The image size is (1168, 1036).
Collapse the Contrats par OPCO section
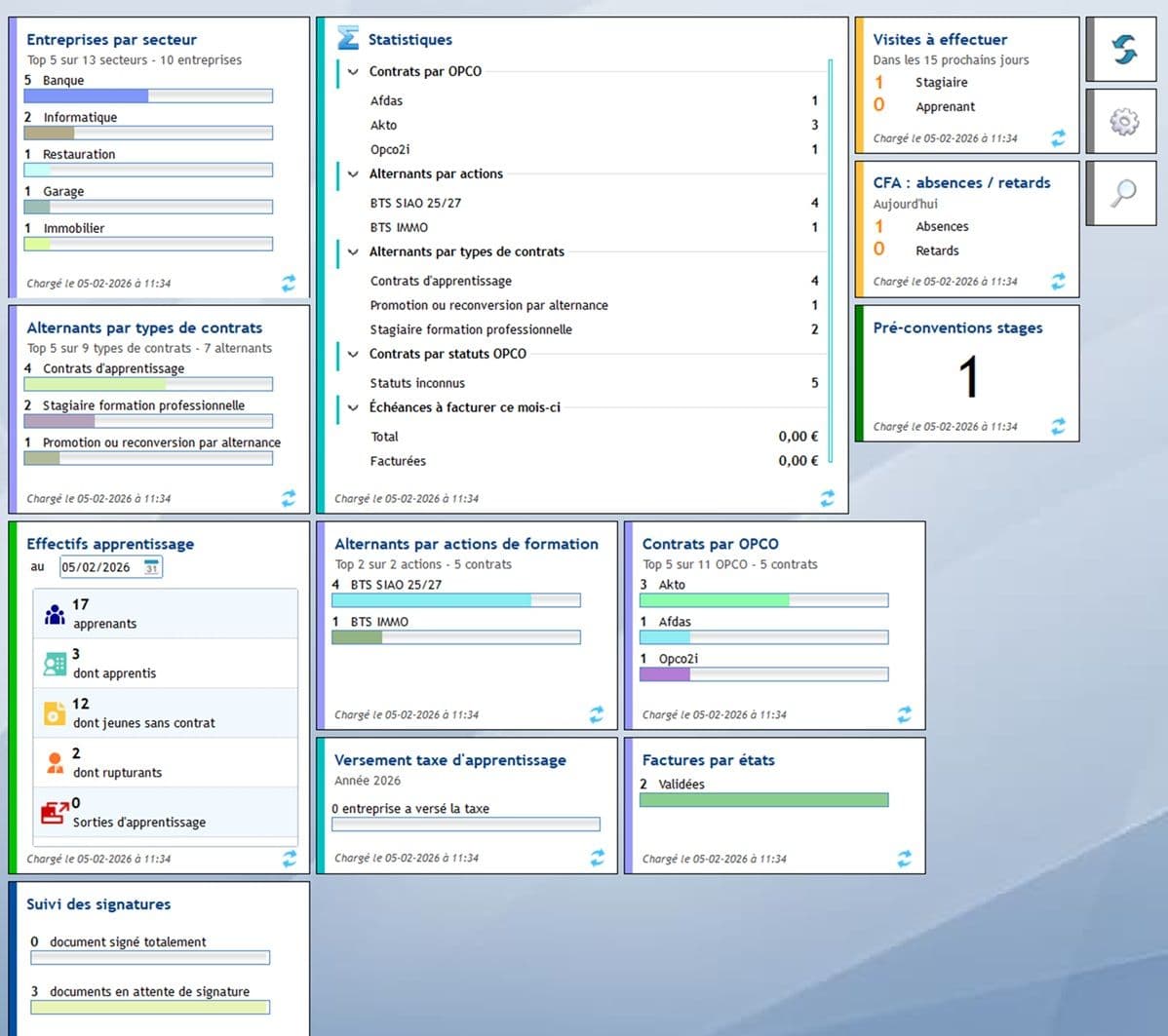coord(353,71)
